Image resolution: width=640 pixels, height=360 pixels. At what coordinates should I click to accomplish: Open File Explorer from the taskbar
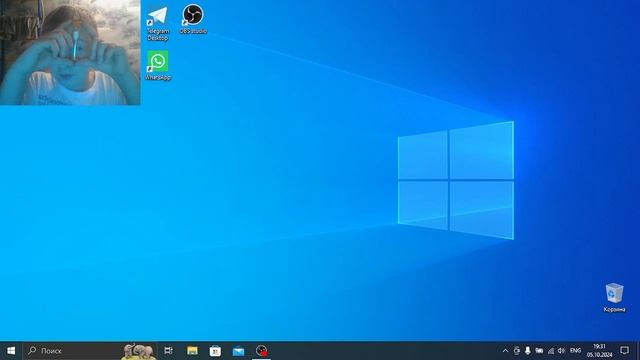pos(192,351)
